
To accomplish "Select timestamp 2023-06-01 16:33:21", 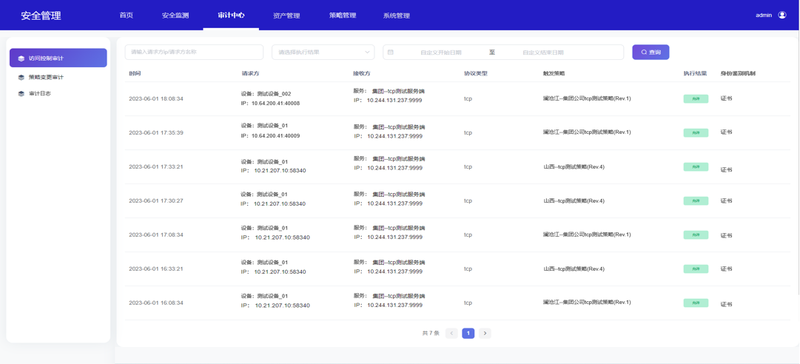I will point(156,269).
